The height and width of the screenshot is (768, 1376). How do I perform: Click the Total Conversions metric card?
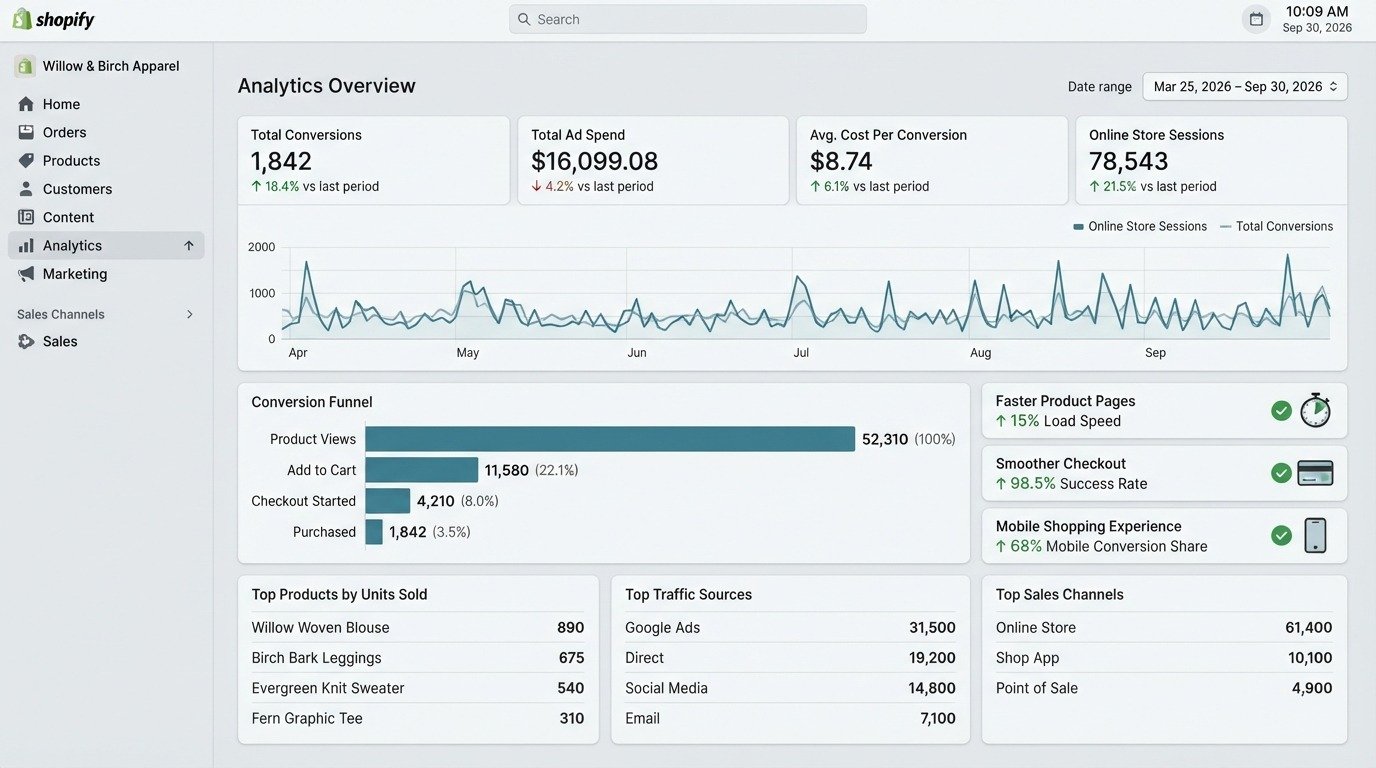click(x=374, y=161)
